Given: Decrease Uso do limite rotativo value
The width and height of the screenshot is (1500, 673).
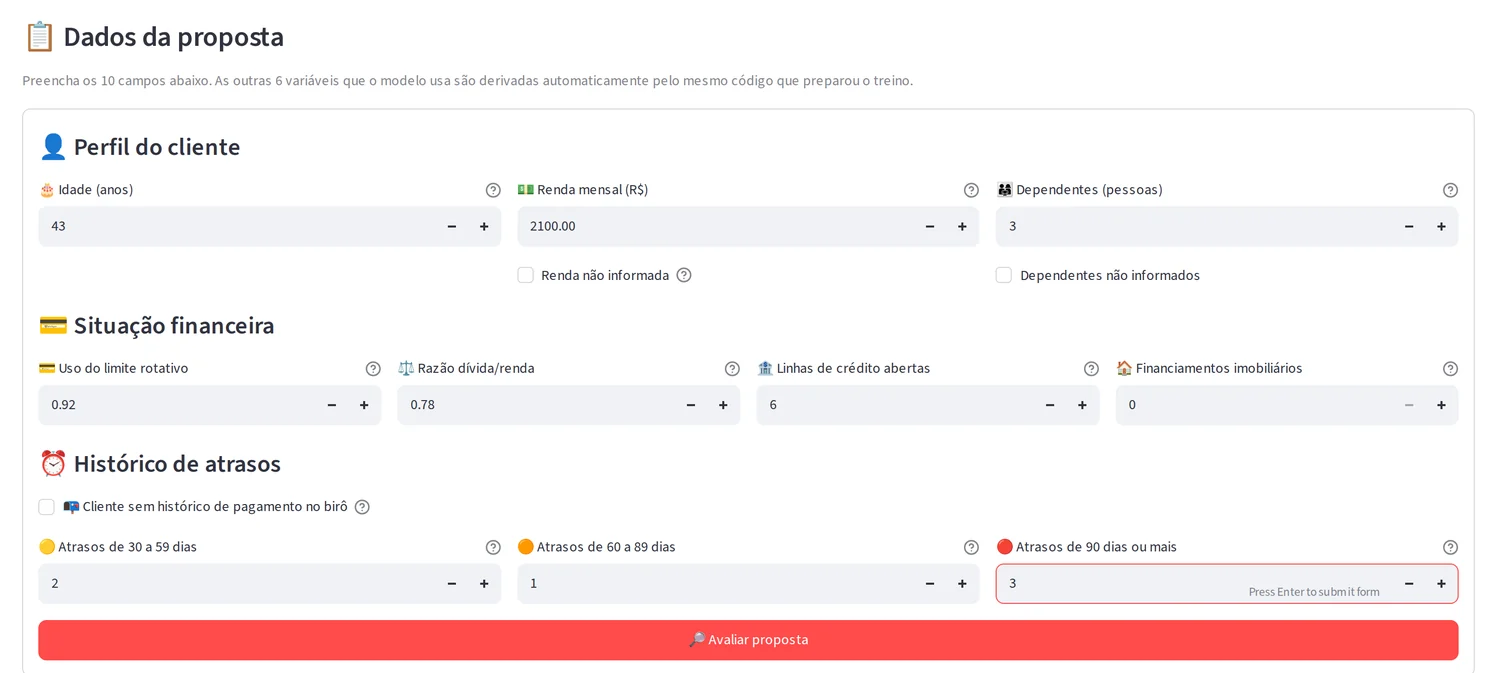Looking at the screenshot, I should pos(332,405).
